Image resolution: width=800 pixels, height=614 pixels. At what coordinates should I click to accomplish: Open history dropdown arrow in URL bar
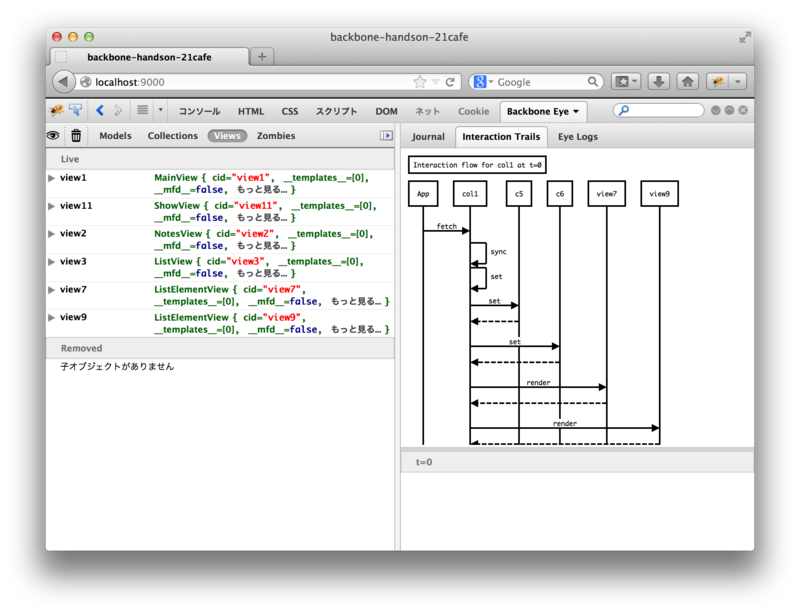435,82
